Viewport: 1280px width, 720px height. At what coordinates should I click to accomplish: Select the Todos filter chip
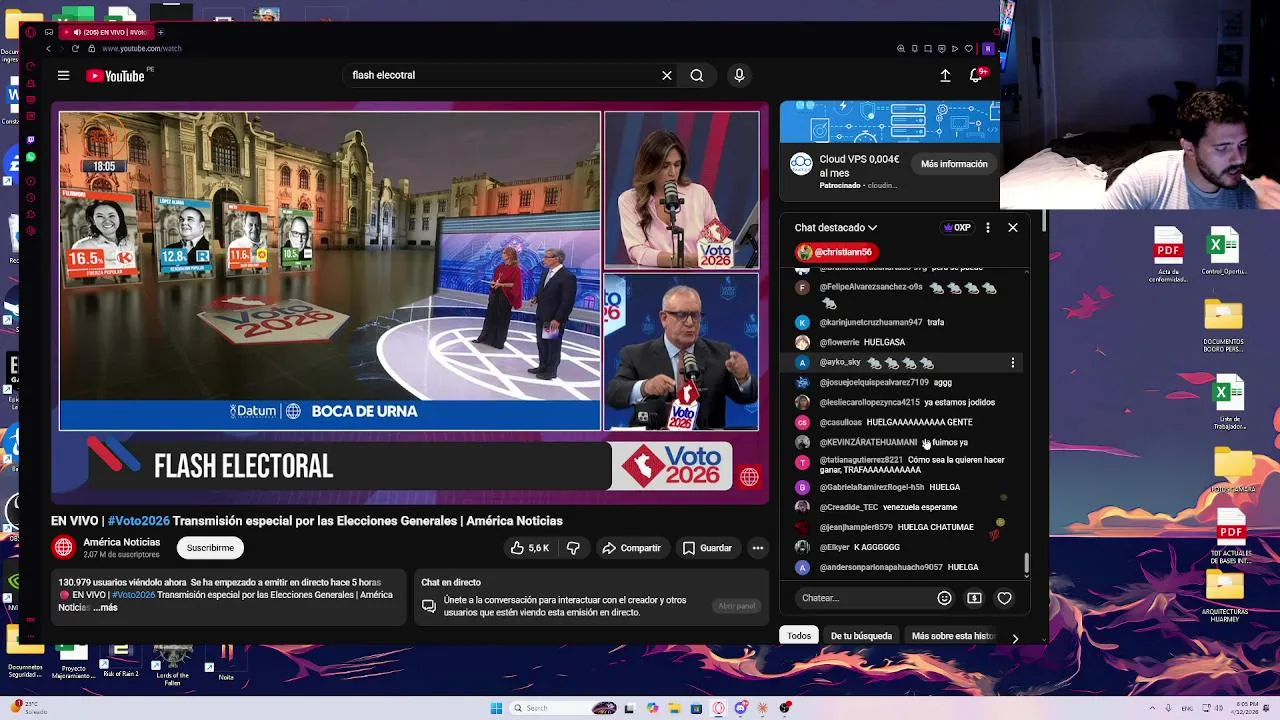point(799,636)
